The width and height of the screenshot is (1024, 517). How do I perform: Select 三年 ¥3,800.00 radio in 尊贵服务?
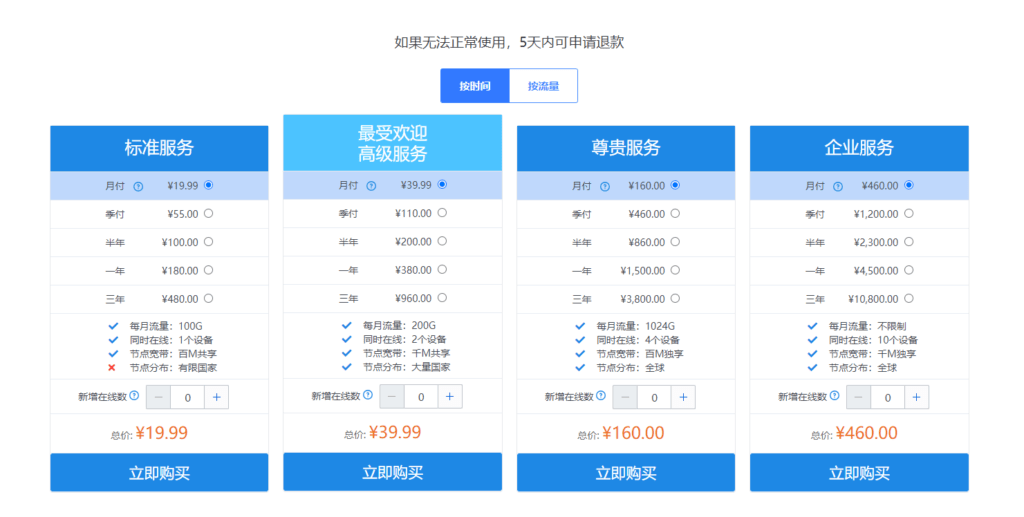point(675,298)
